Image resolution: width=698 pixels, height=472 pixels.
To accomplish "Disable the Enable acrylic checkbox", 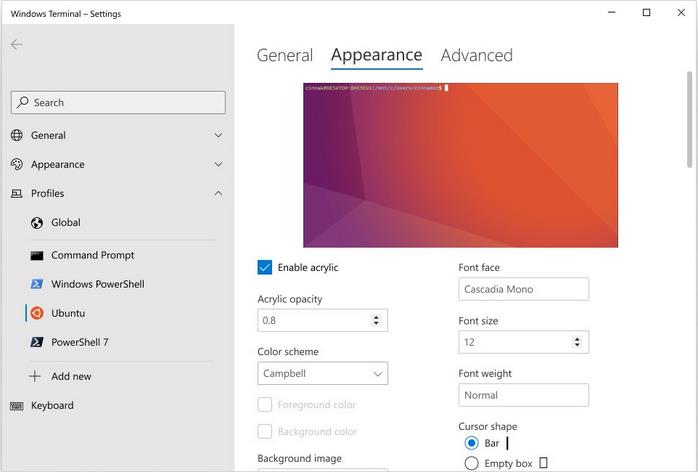I will coord(265,267).
